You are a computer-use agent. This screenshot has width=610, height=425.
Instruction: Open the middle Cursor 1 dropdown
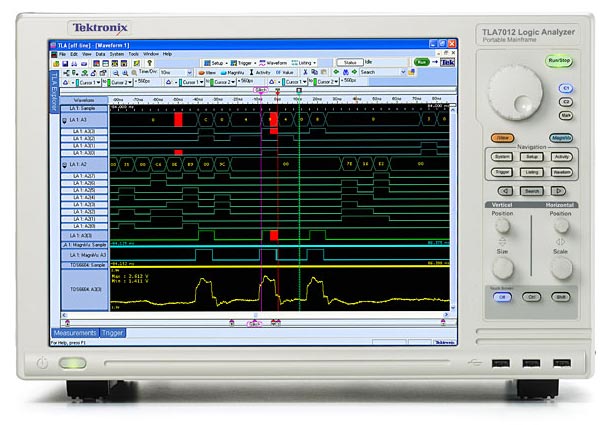coord(191,83)
